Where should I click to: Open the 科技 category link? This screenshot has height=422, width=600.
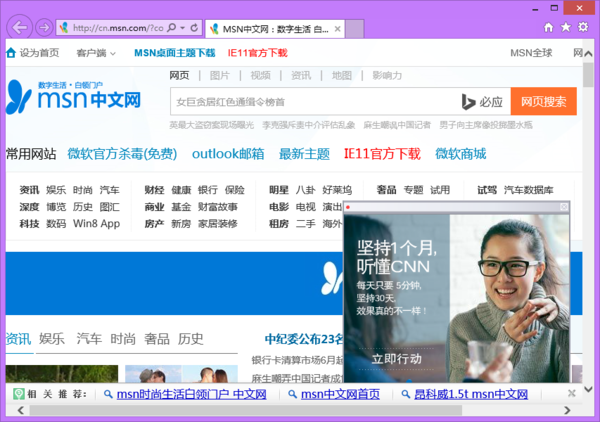[29, 223]
